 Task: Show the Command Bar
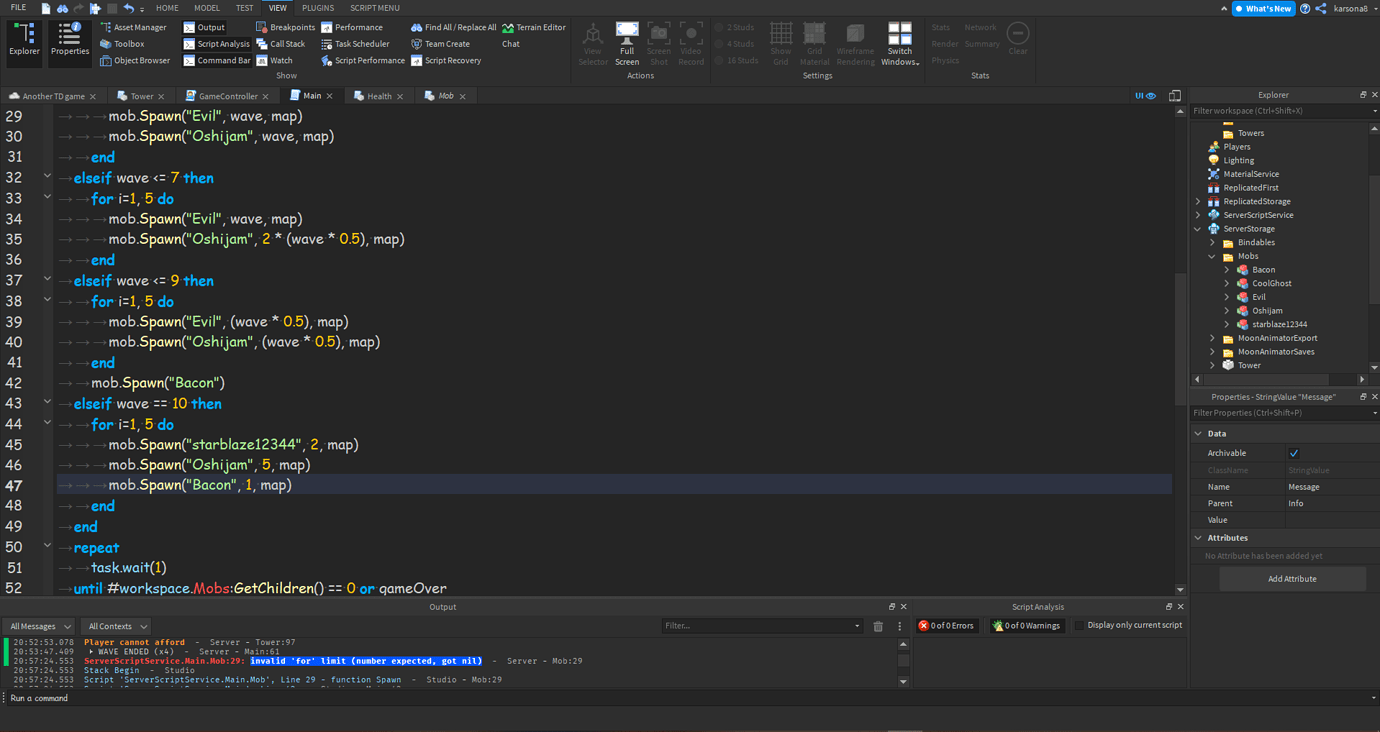click(217, 61)
